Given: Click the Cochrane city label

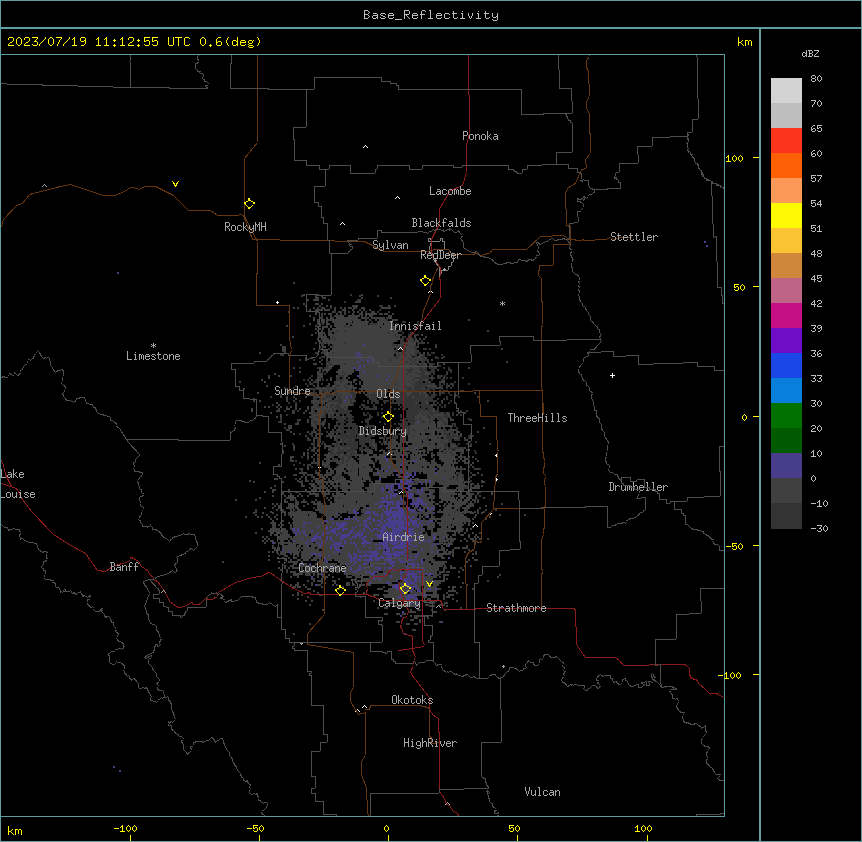Looking at the screenshot, I should click(322, 568).
